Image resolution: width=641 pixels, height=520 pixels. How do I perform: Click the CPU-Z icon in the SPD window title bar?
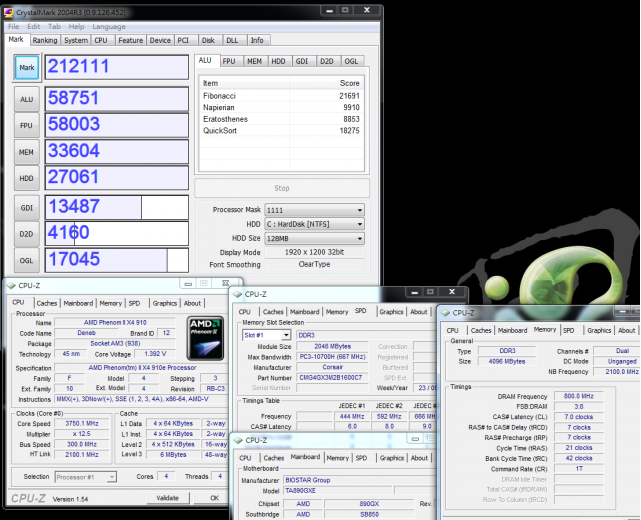[237, 294]
